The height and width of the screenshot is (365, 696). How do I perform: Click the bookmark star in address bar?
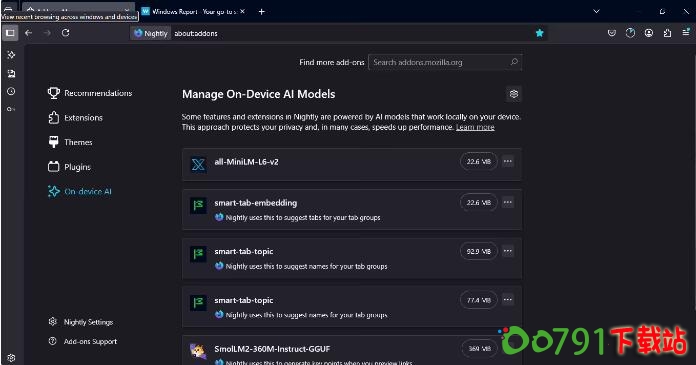coord(539,33)
